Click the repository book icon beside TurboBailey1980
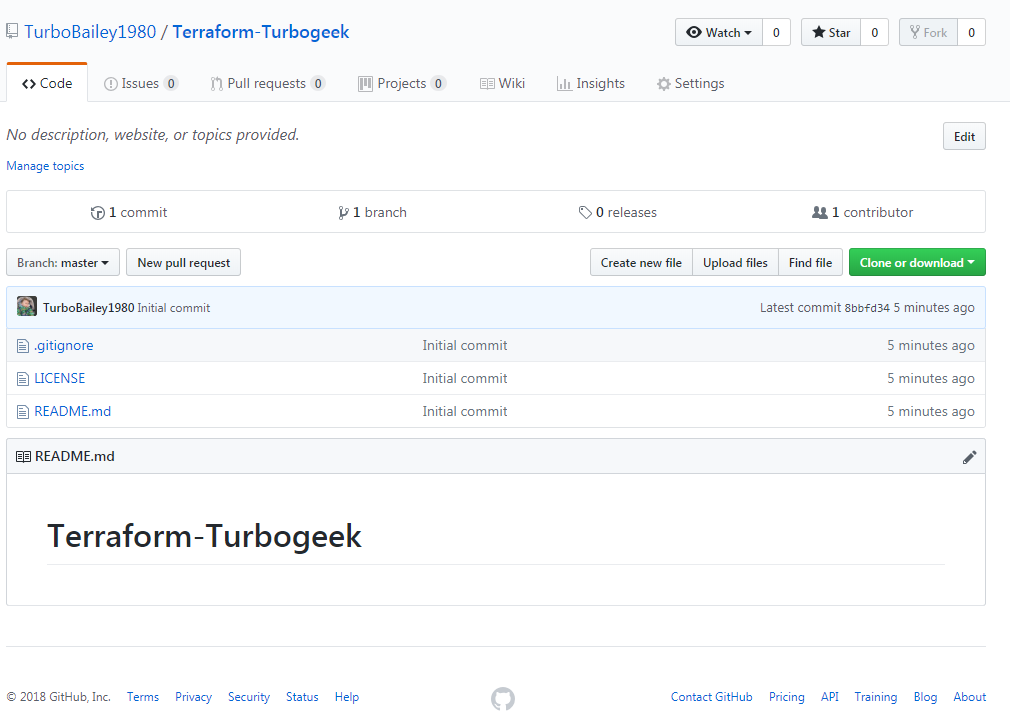Screen dimensions: 1010x714 12,31
